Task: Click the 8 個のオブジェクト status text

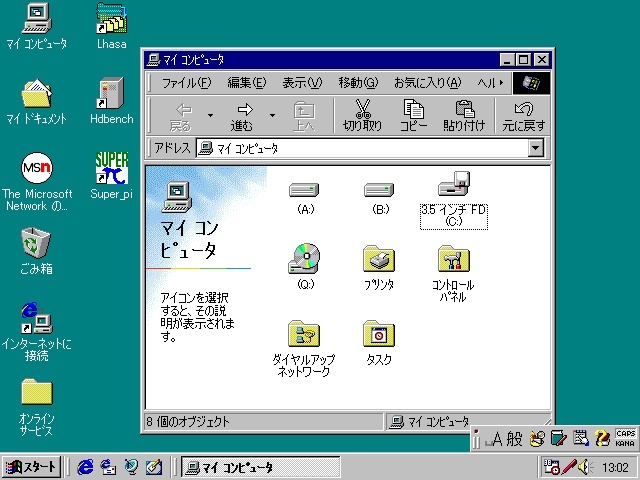Action: (x=188, y=422)
